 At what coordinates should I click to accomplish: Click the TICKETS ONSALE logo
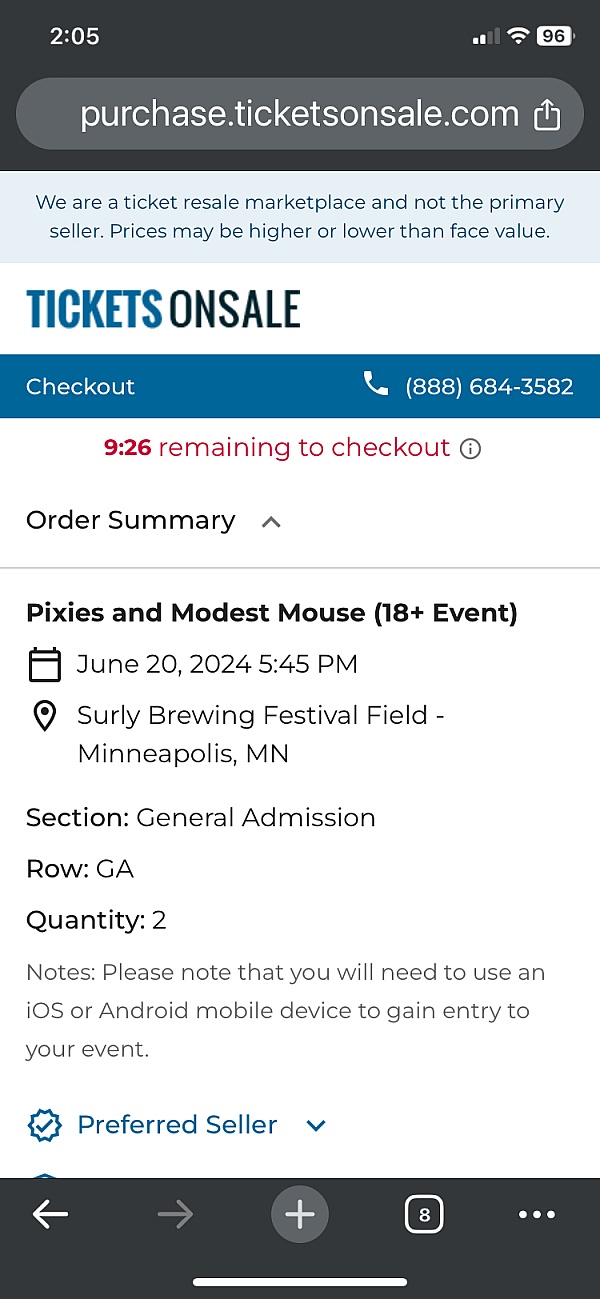coord(162,309)
